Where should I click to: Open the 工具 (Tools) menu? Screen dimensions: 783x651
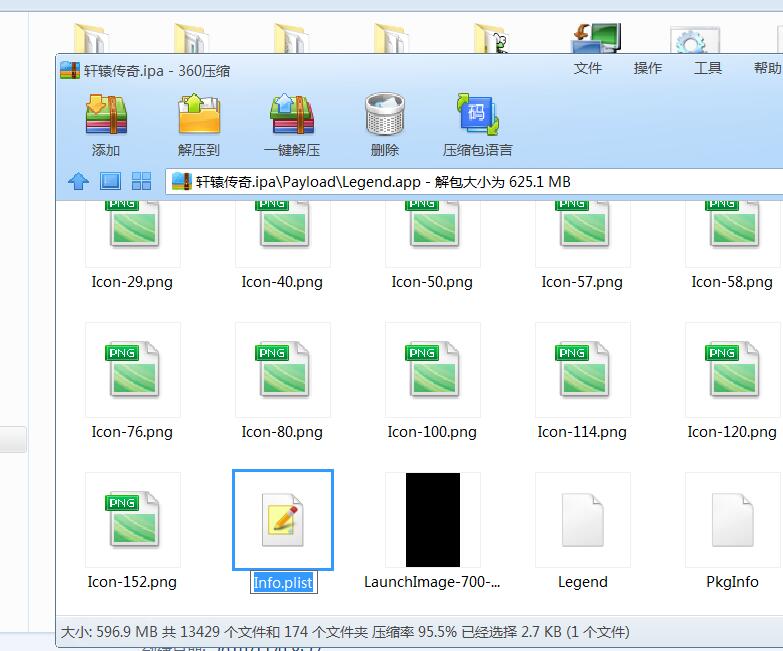[707, 68]
